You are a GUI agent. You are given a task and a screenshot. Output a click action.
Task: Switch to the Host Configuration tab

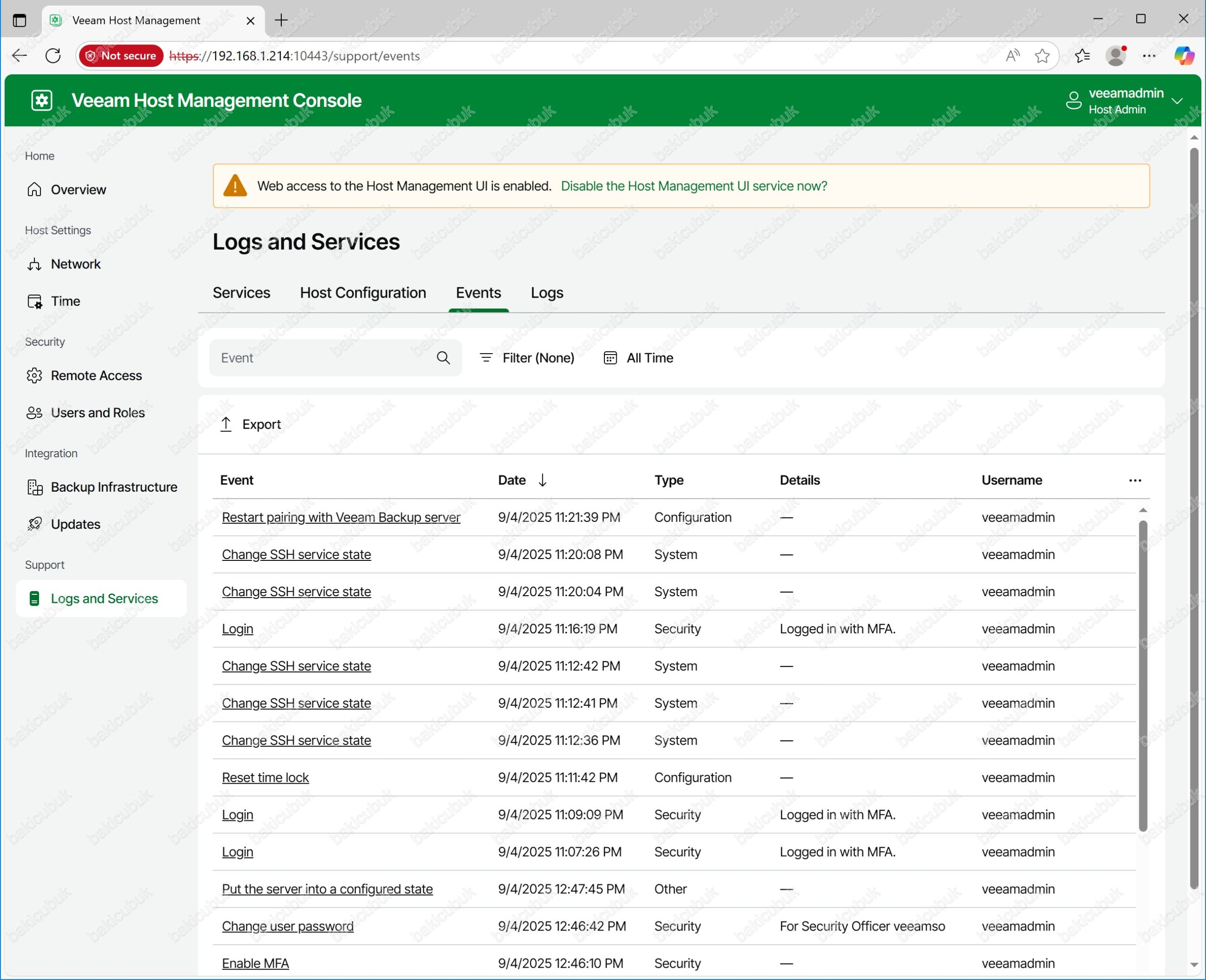click(x=363, y=292)
